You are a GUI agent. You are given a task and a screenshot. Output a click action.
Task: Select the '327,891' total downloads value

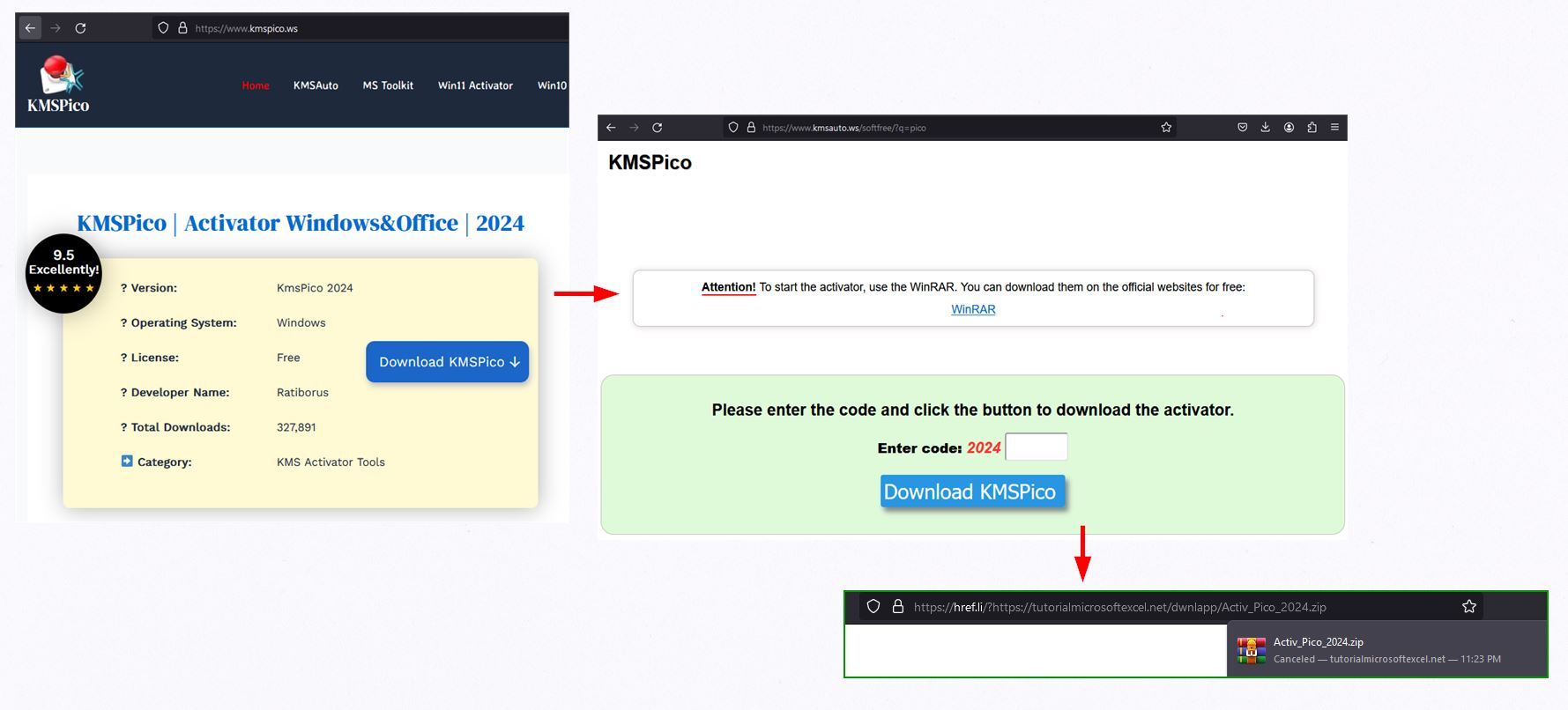click(x=296, y=427)
